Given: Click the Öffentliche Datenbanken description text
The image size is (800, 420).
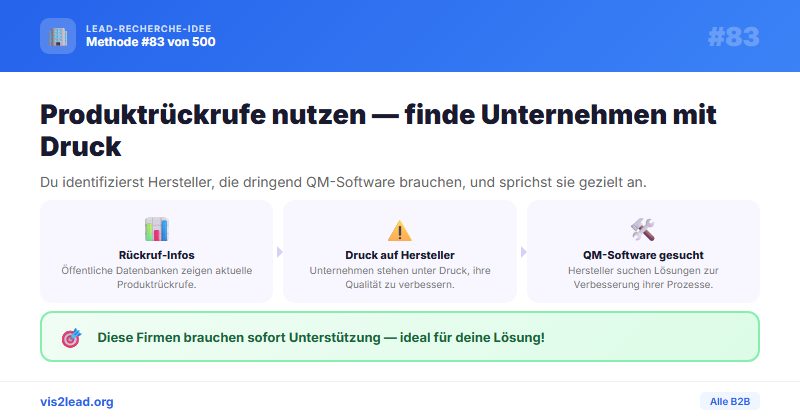Looking at the screenshot, I should [157, 278].
